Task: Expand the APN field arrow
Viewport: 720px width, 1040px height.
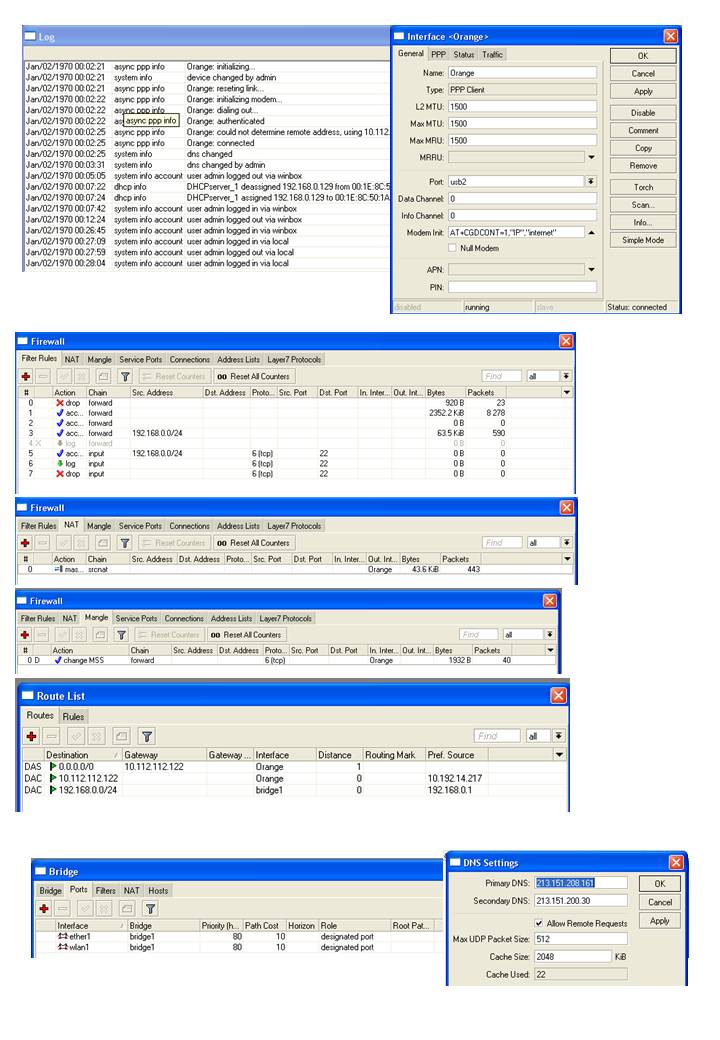Action: pos(591,269)
